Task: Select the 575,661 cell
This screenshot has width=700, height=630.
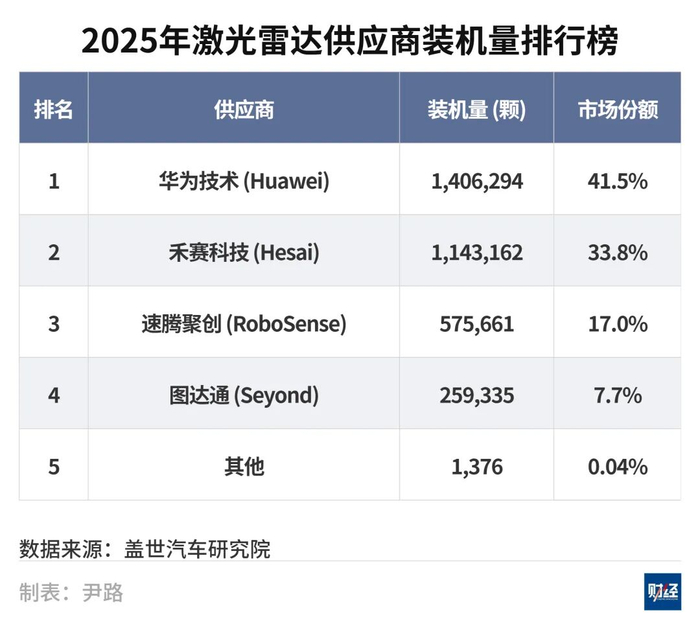Action: [477, 324]
